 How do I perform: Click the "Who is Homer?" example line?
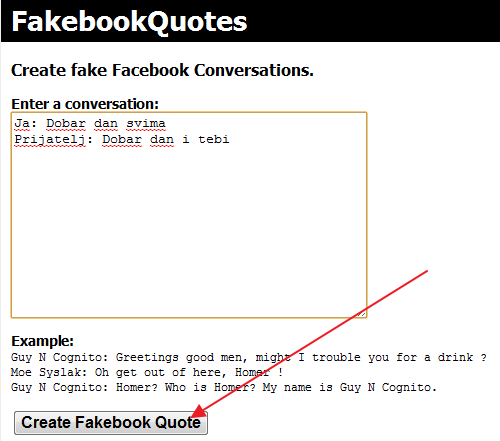[x=224, y=387]
